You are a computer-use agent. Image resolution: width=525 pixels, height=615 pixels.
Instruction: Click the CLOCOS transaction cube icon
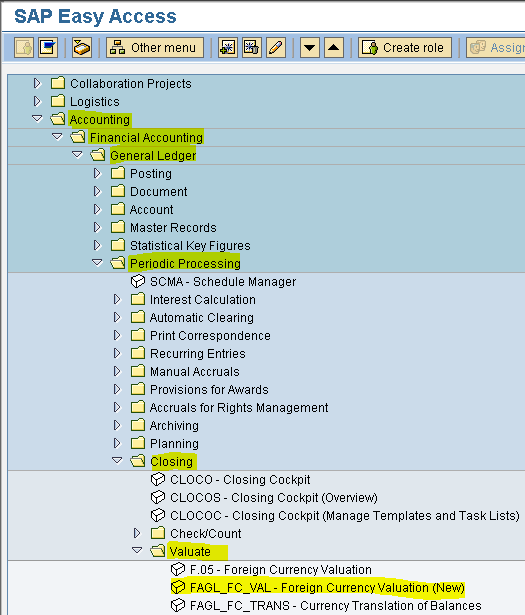pyautogui.click(x=158, y=497)
